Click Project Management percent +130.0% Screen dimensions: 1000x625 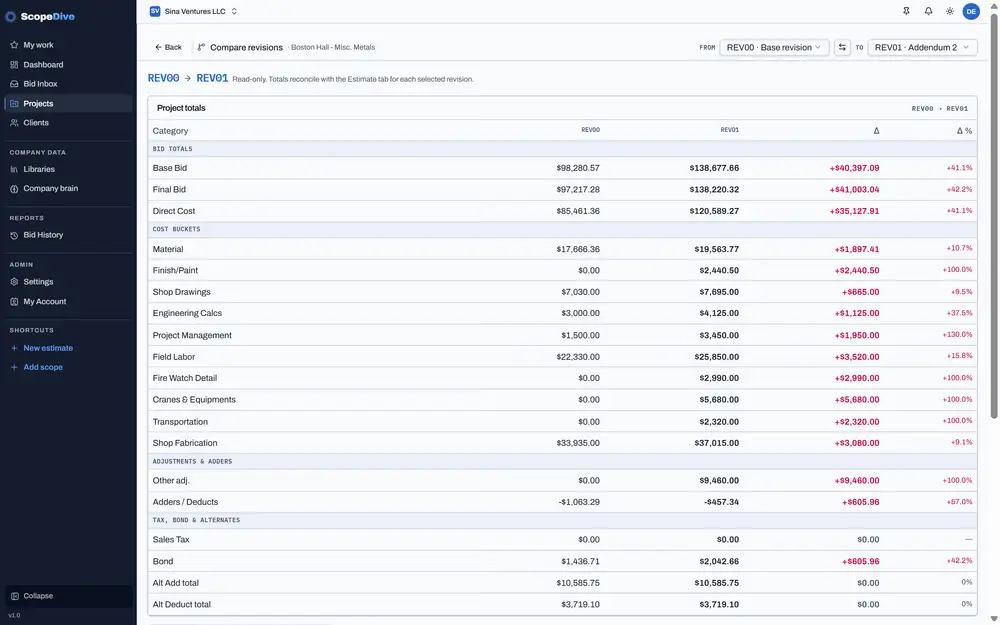coord(957,335)
